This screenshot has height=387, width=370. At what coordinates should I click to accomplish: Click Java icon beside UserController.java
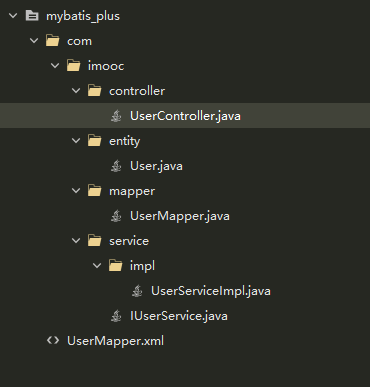pos(116,116)
